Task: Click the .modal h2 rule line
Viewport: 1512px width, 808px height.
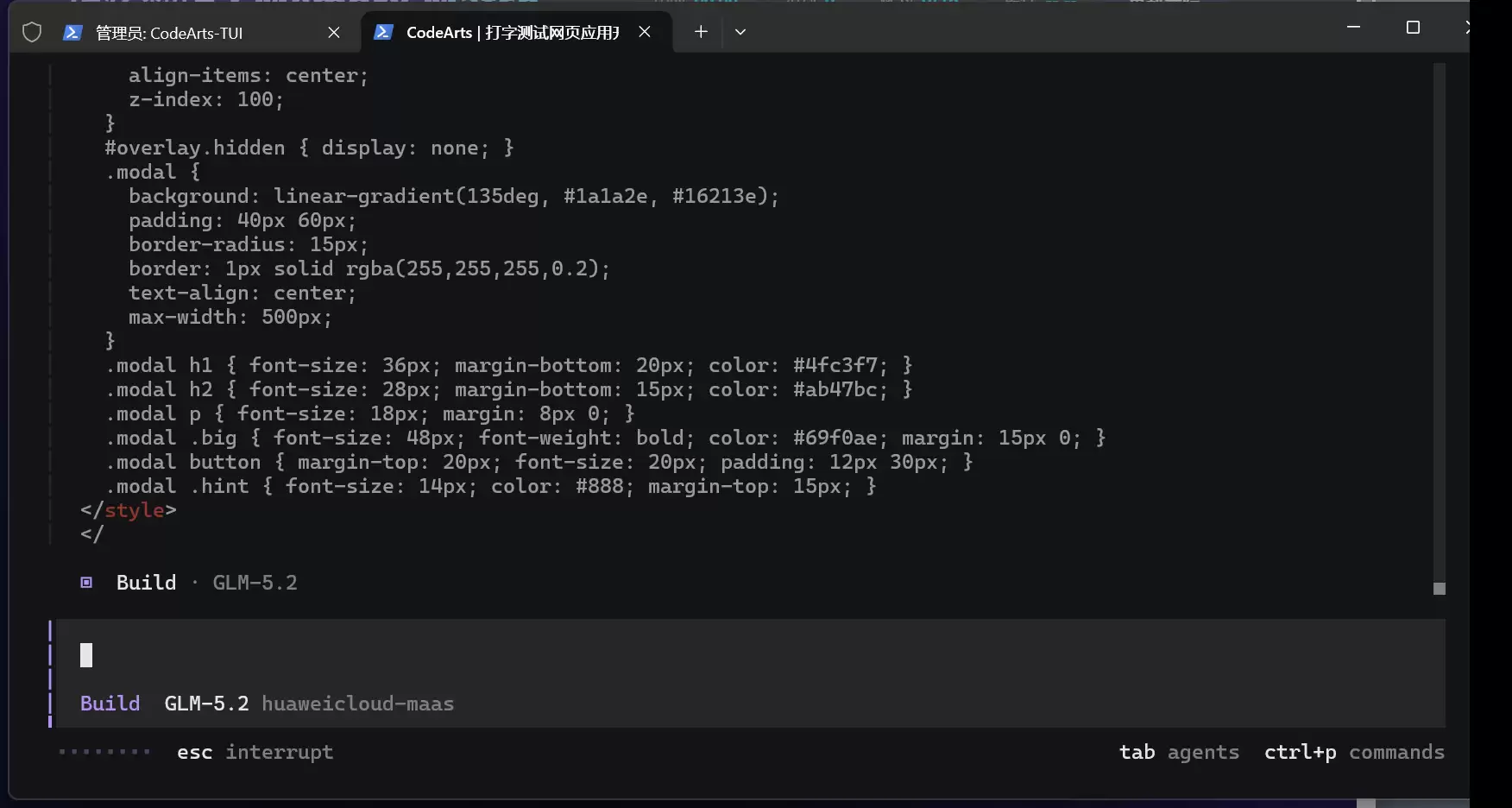Action: click(x=508, y=389)
